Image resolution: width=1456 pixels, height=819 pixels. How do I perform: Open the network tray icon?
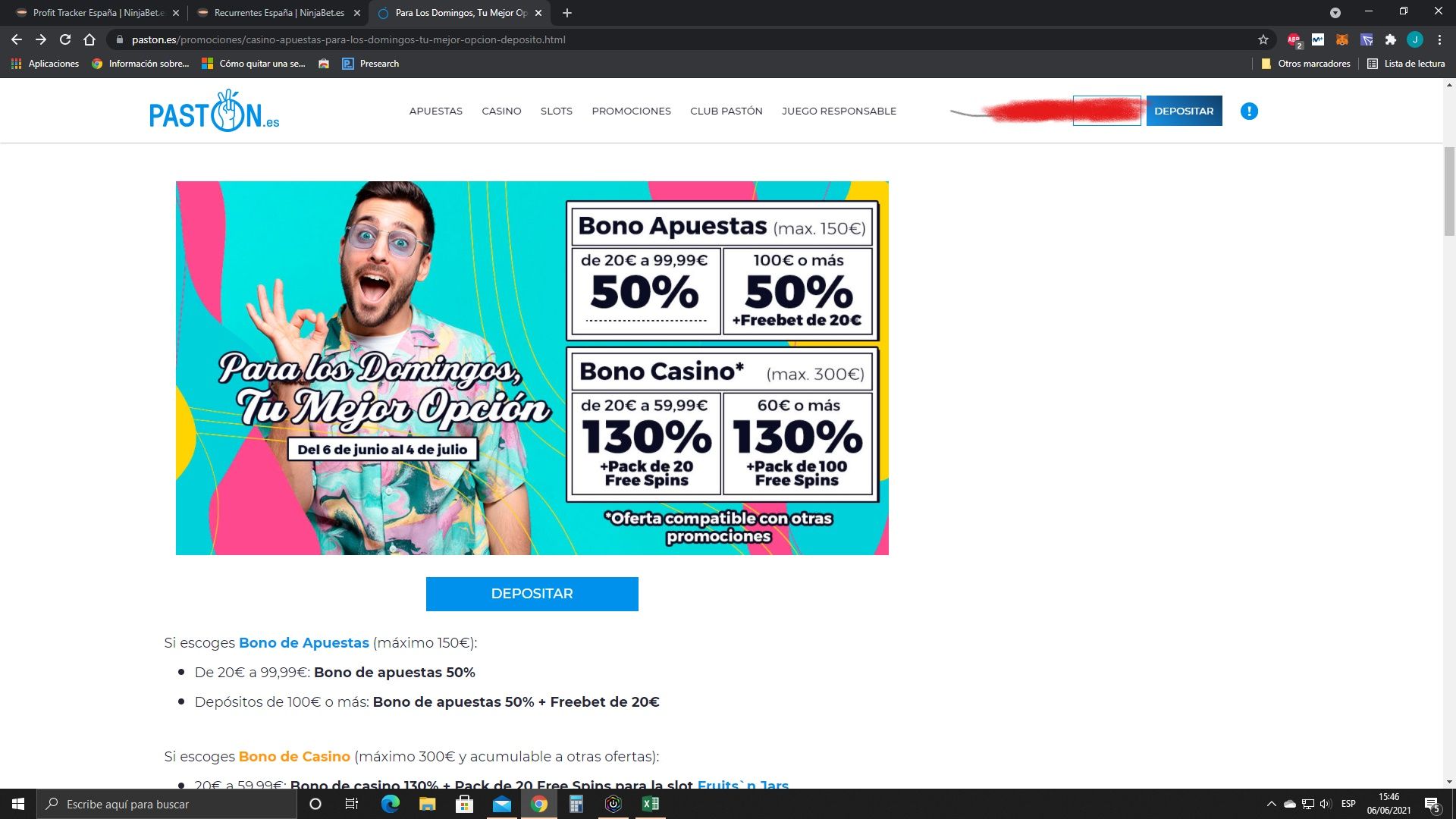(x=1308, y=804)
